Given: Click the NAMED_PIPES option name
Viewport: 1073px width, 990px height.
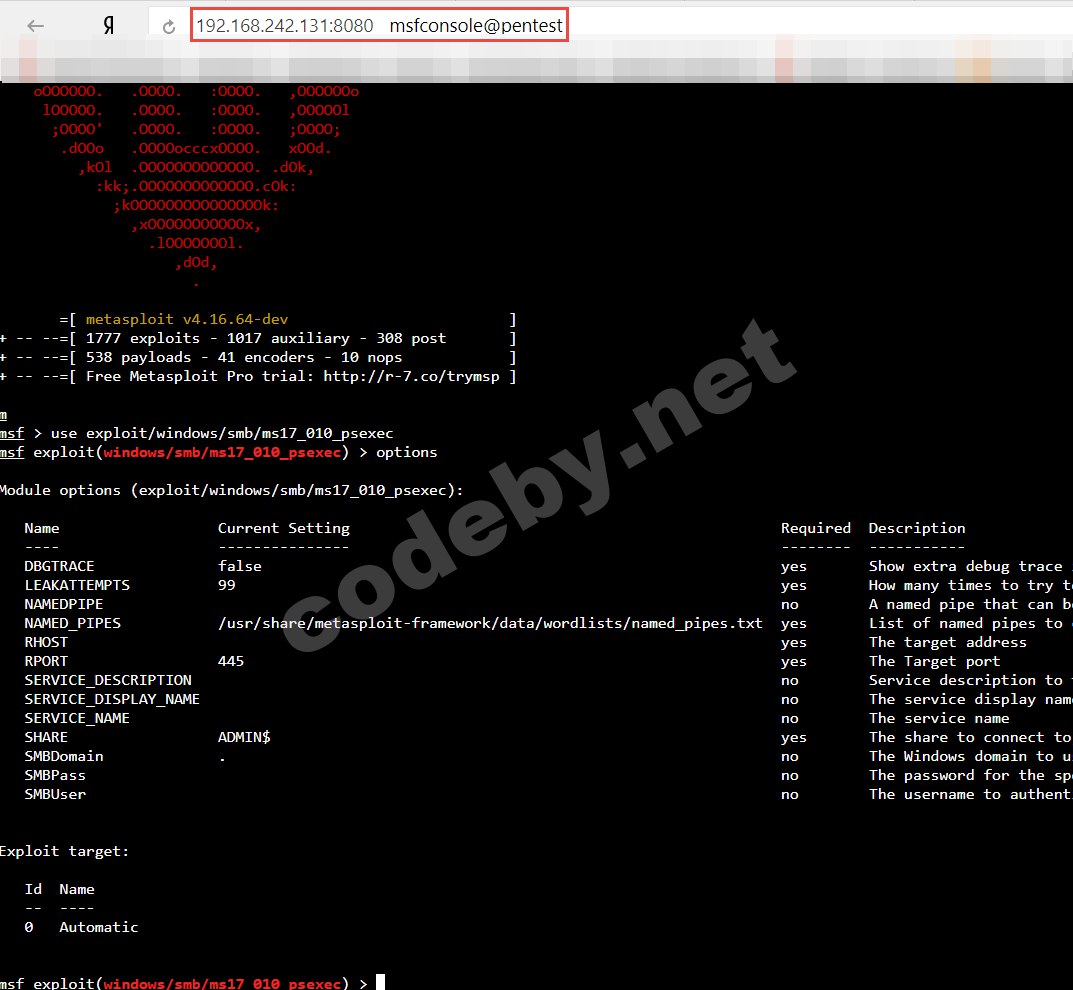Looking at the screenshot, I should 73,623.
